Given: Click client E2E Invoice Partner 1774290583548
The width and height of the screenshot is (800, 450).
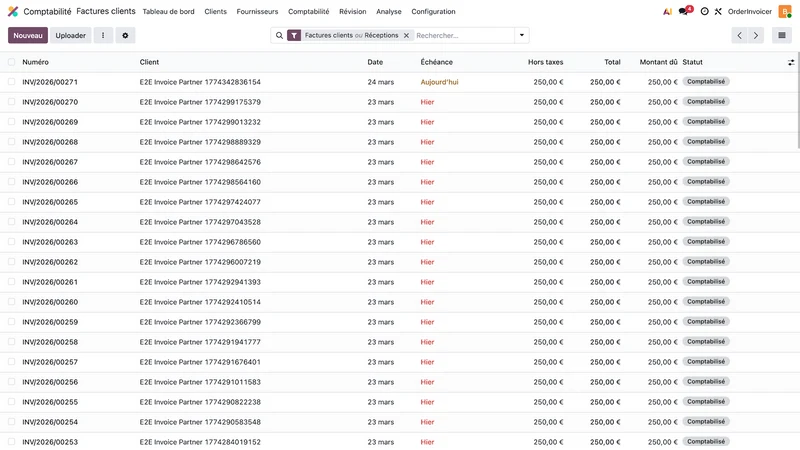Looking at the screenshot, I should [200, 422].
